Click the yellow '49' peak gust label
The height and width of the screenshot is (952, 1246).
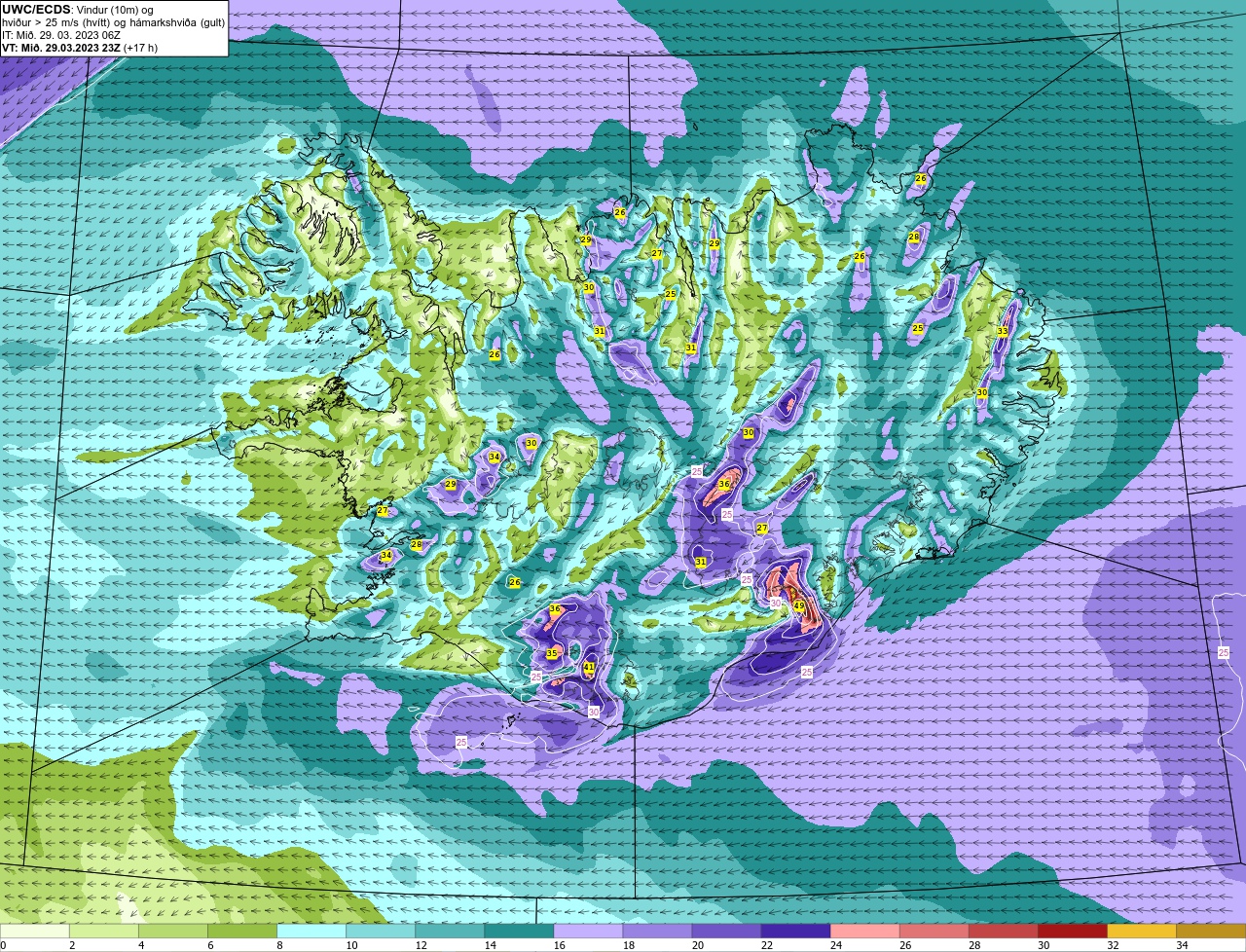(x=799, y=605)
